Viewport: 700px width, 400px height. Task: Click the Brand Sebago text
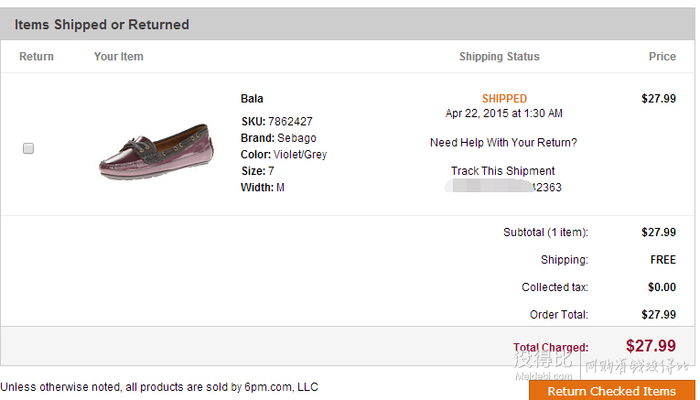click(x=278, y=138)
